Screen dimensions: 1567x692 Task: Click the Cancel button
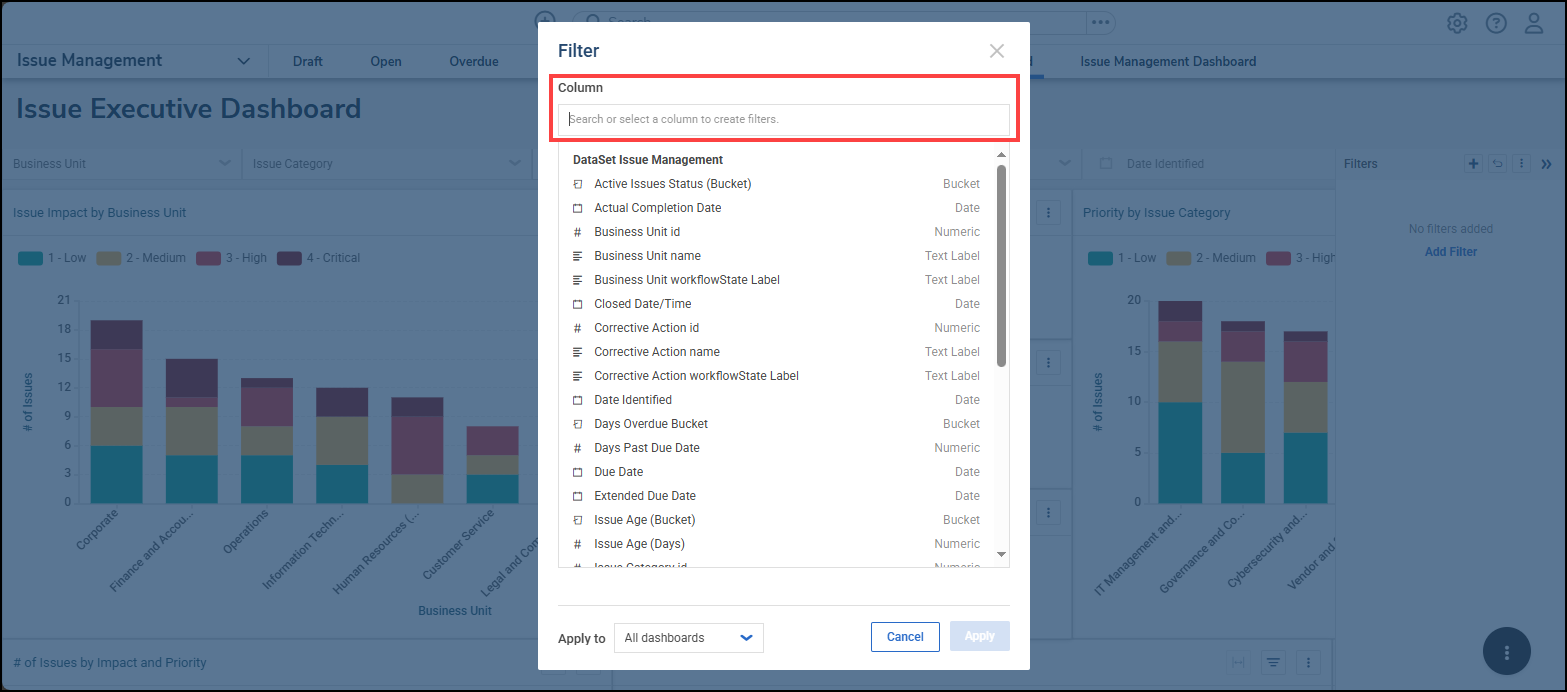tap(905, 637)
